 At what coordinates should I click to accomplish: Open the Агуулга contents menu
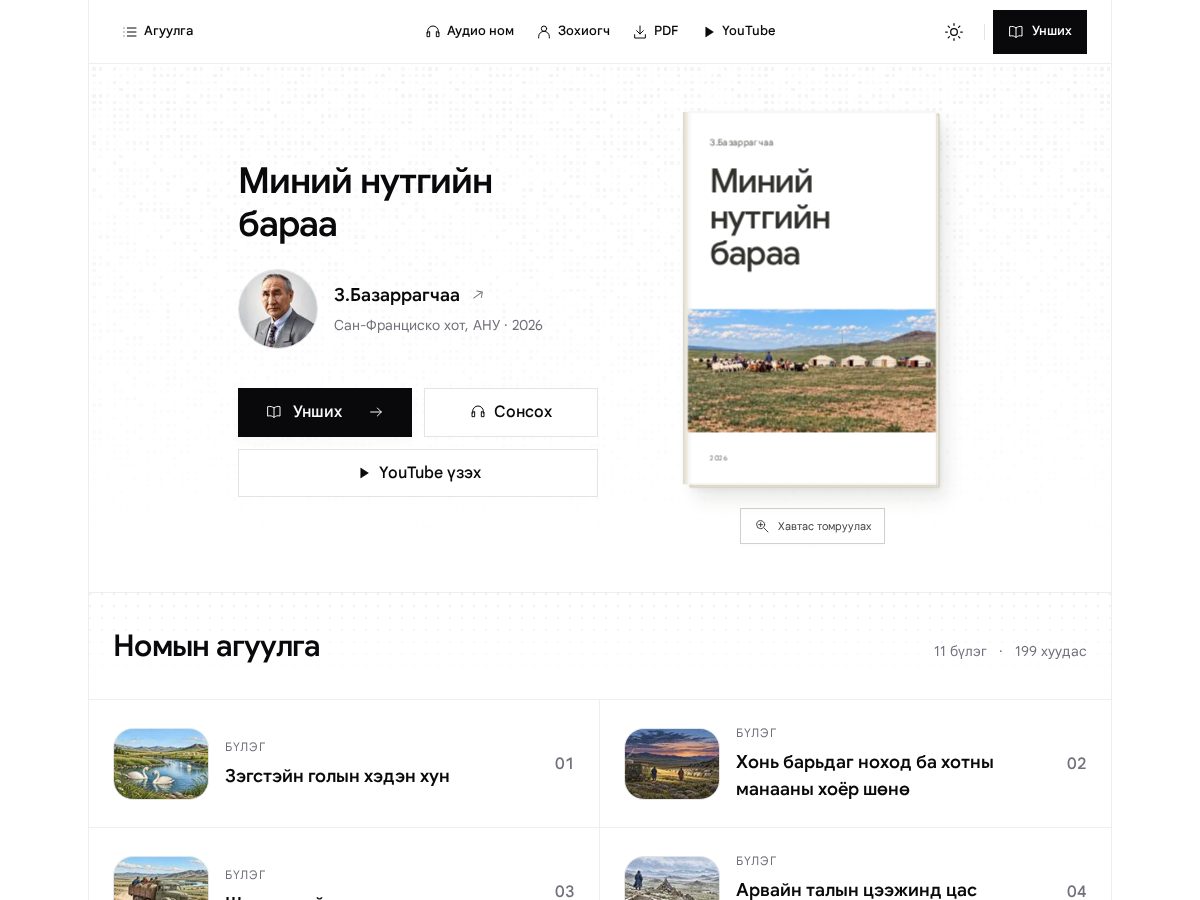(x=158, y=31)
